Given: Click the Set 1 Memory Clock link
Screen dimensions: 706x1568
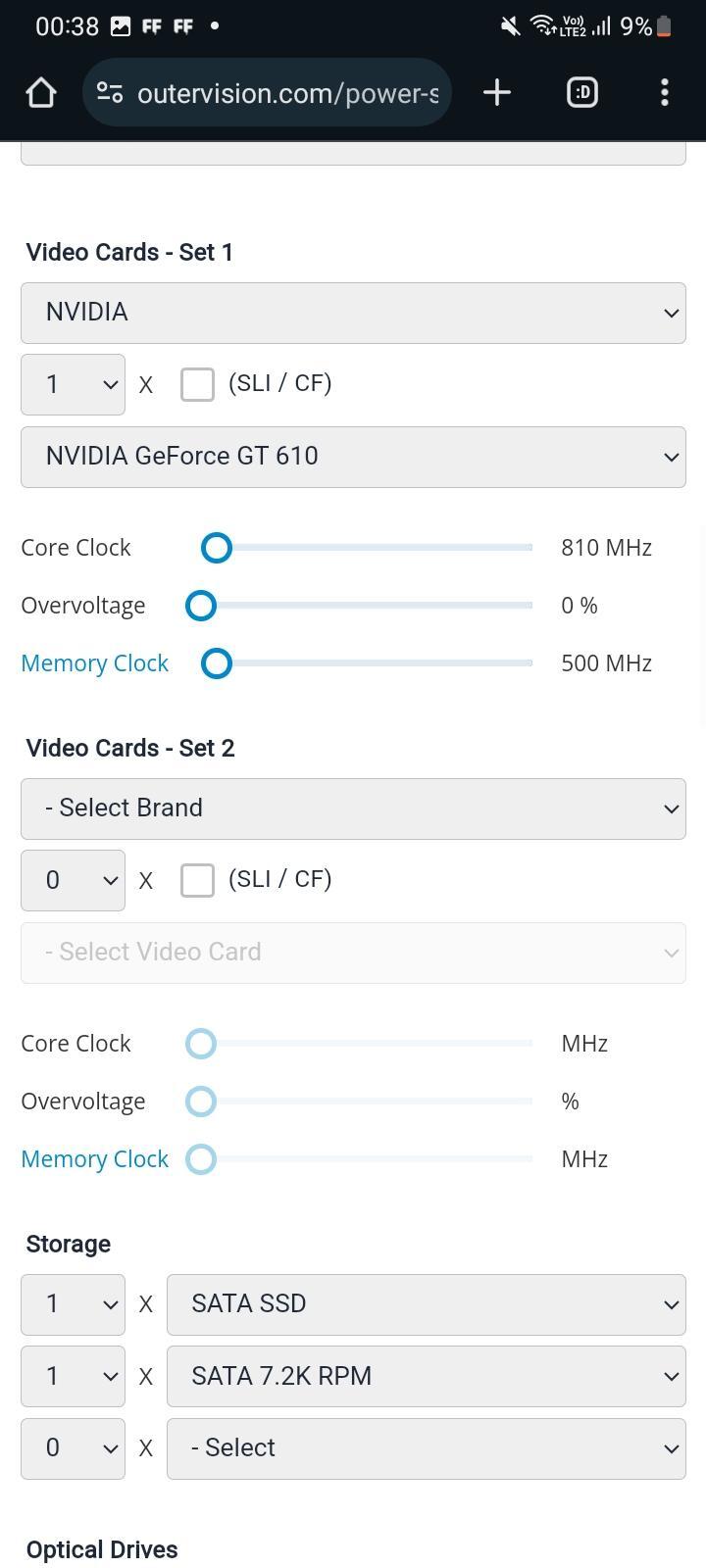Looking at the screenshot, I should pos(95,663).
